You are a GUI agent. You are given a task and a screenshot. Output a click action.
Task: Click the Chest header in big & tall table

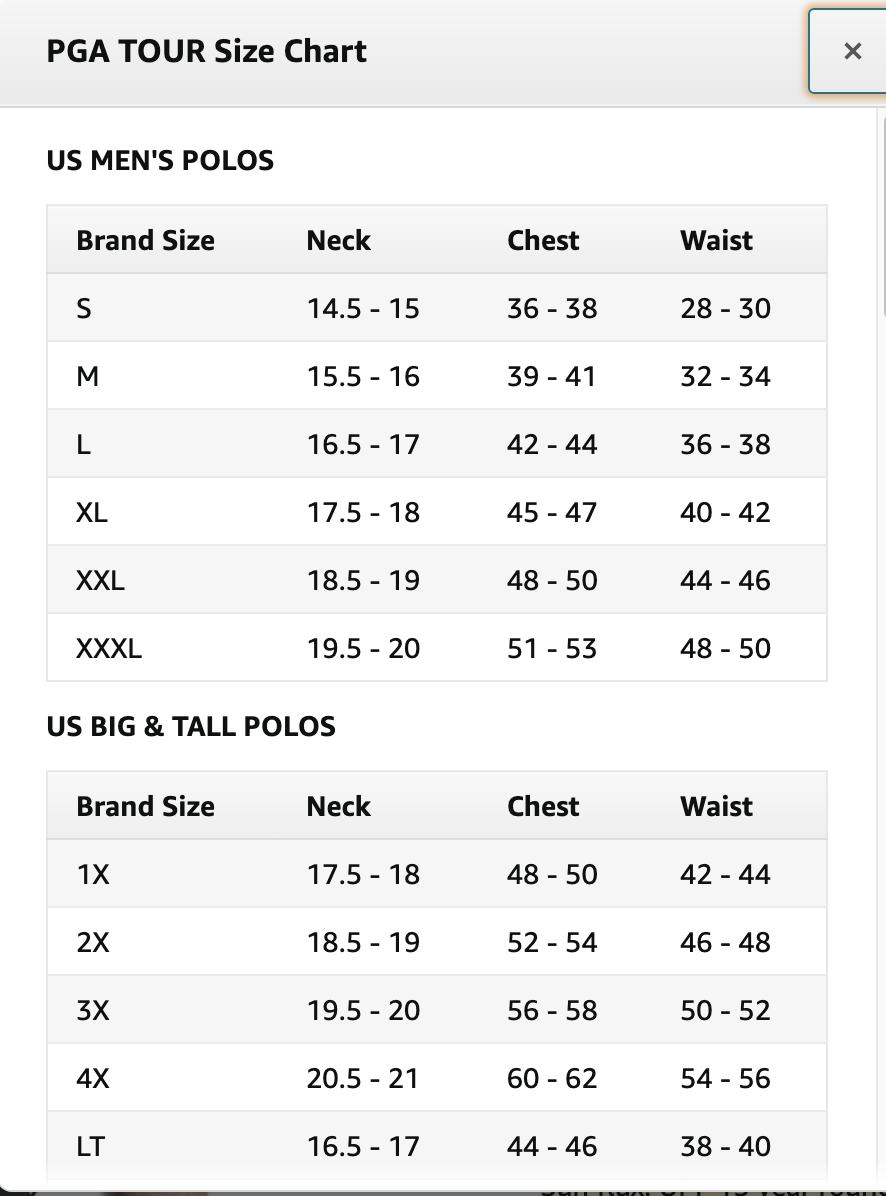tap(543, 806)
